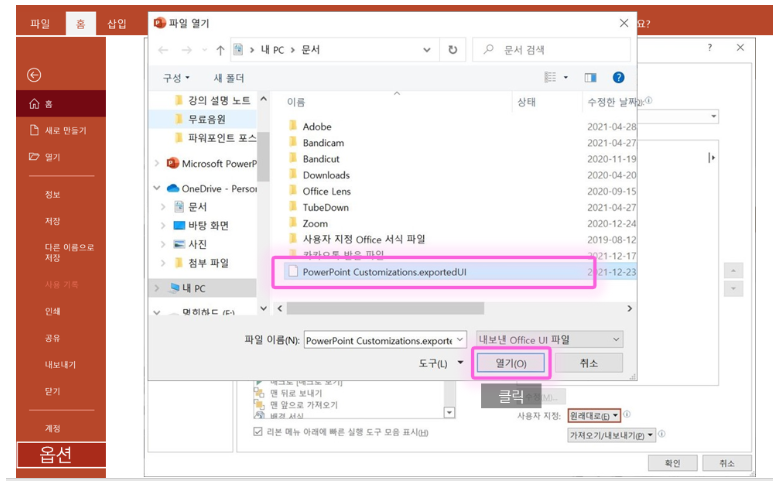The width and height of the screenshot is (773, 481).
Task: Go back using the backstage back arrow
Action: coord(34,75)
